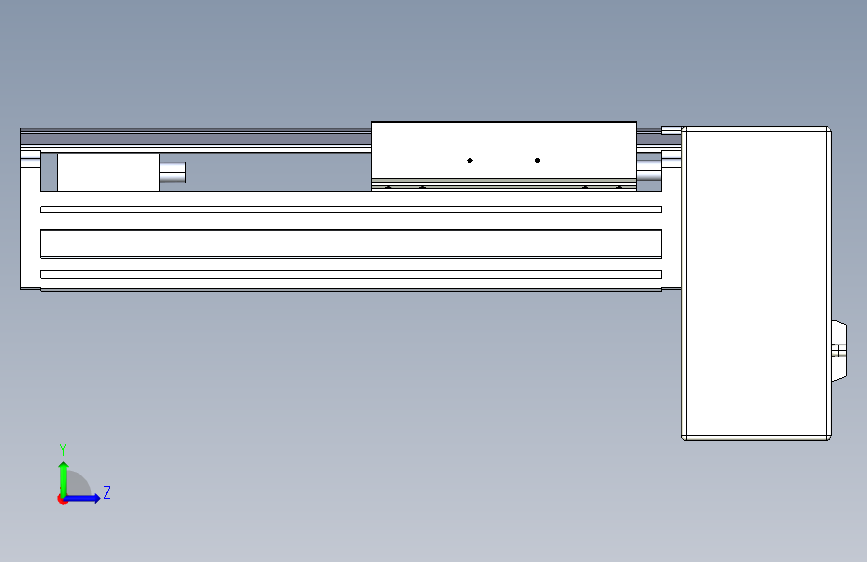Image resolution: width=867 pixels, height=562 pixels.
Task: Select the thin lower groove of the rail
Action: tap(351, 274)
